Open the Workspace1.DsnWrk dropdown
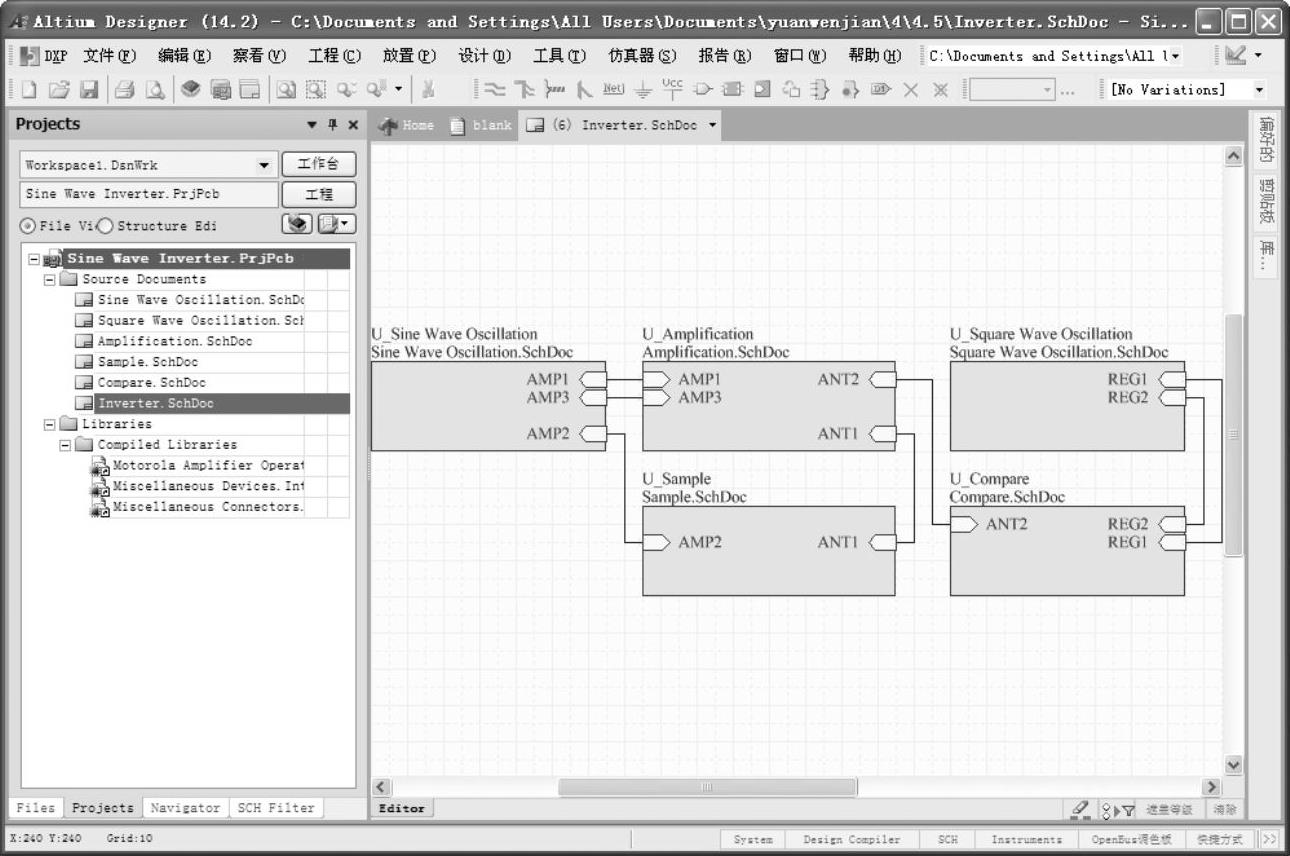1290x856 pixels. click(264, 165)
